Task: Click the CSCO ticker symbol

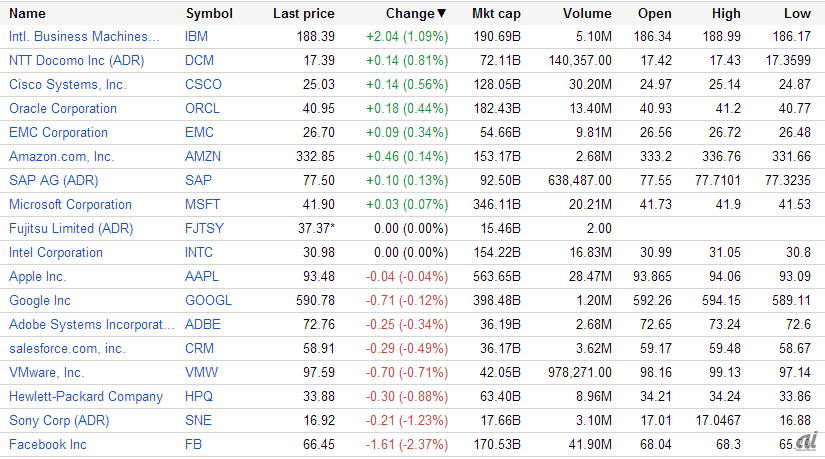Action: click(x=203, y=85)
